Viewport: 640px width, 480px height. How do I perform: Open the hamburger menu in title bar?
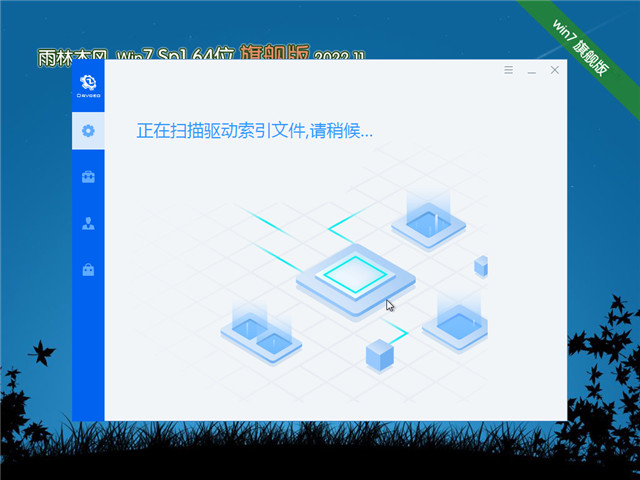click(x=508, y=71)
